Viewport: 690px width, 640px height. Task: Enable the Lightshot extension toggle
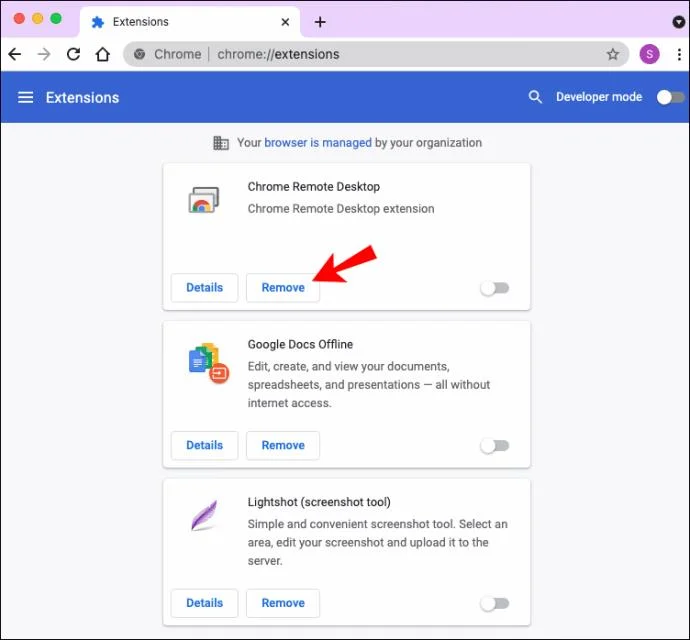(x=495, y=603)
